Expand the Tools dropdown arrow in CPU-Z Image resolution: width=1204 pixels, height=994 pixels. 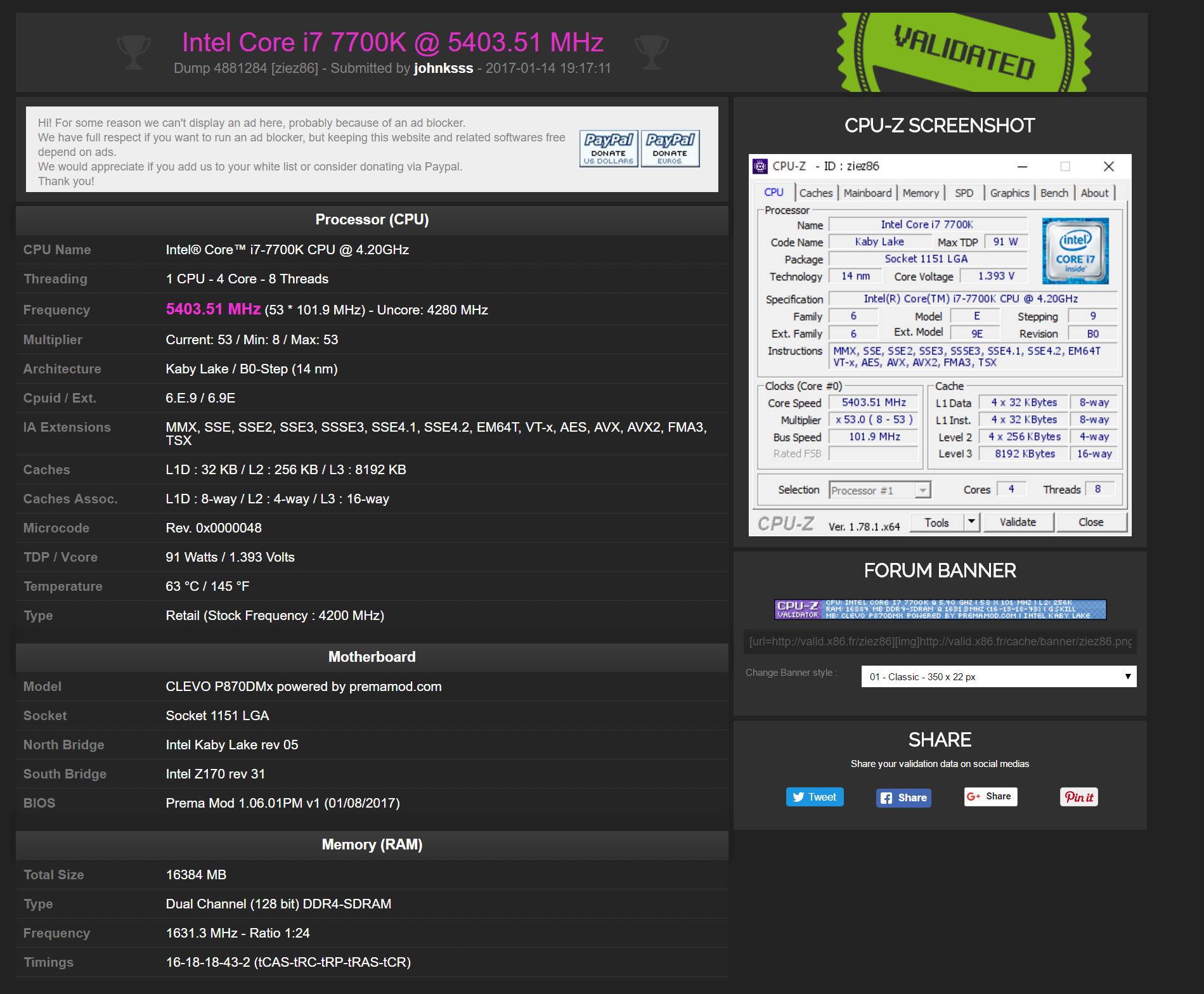[x=972, y=522]
